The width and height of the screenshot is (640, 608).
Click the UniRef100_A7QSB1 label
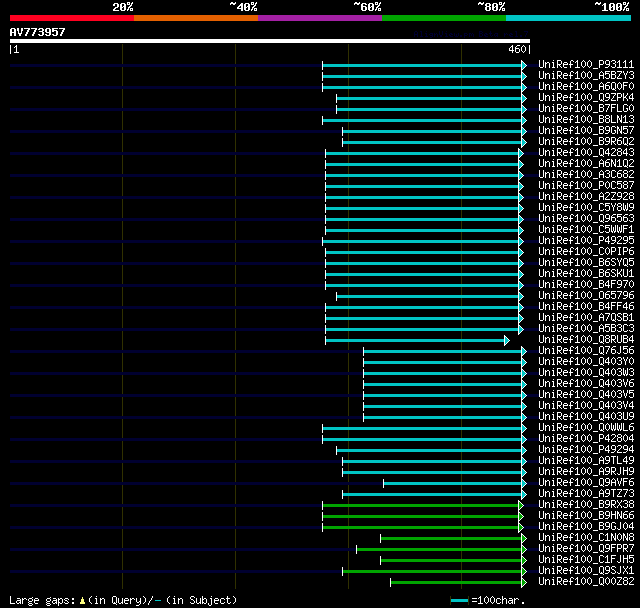[x=586, y=318]
